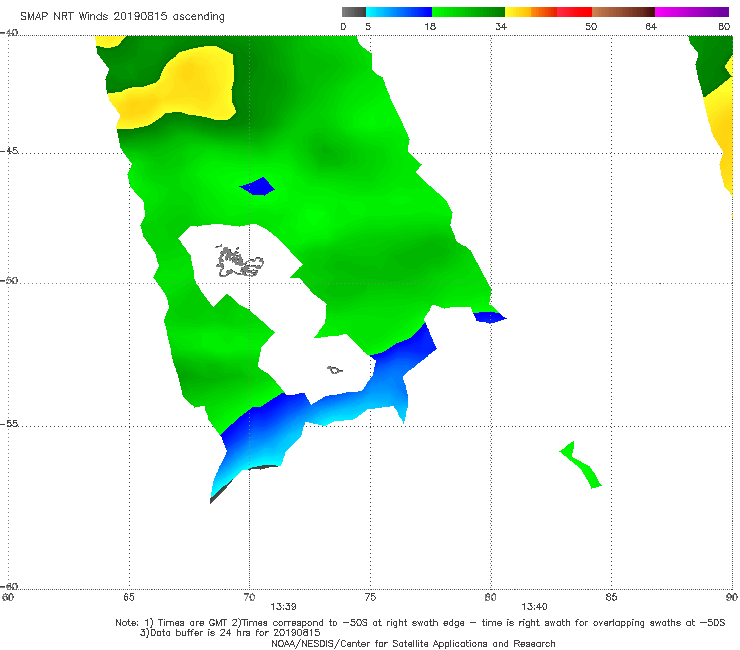The image size is (740, 650).
Task: Click the swath time label '13:40'
Action: [x=534, y=607]
